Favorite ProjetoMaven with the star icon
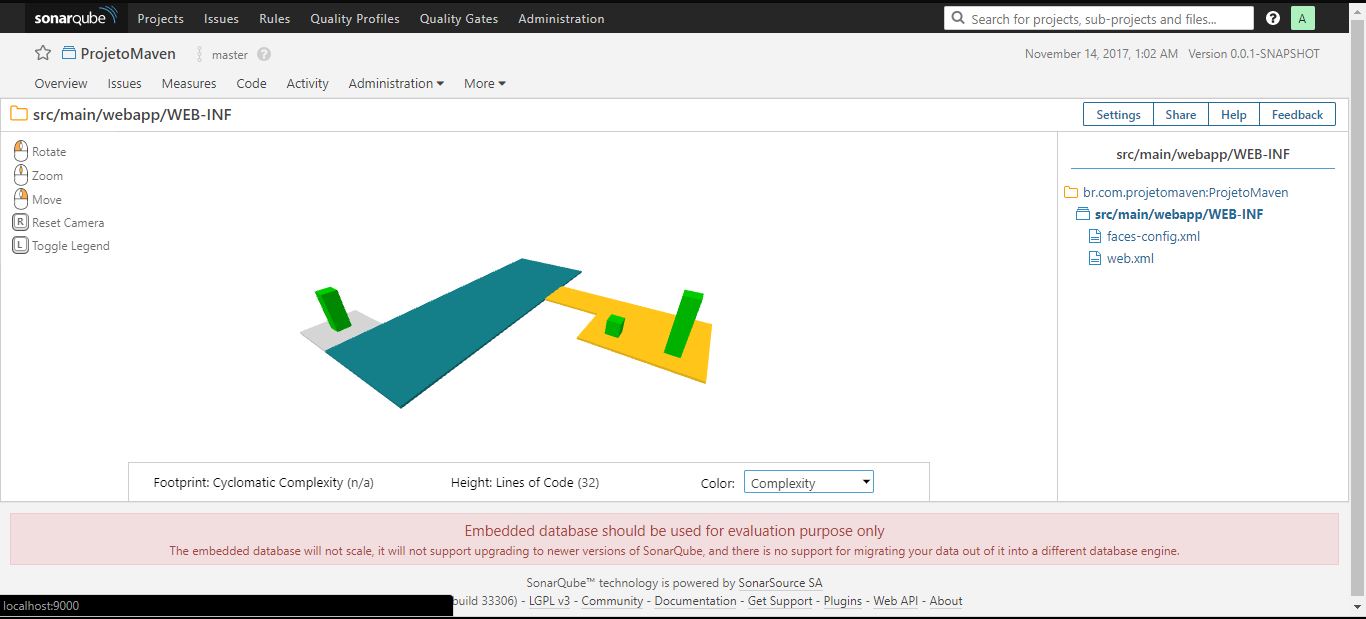Viewport: 1366px width, 619px height. [43, 54]
